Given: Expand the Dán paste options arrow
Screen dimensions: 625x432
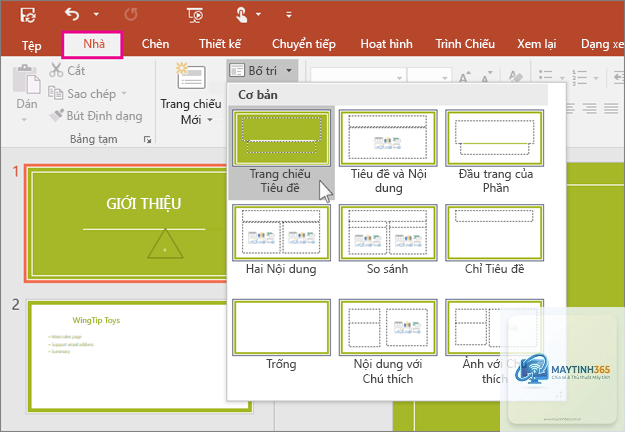Looking at the screenshot, I should tap(24, 119).
